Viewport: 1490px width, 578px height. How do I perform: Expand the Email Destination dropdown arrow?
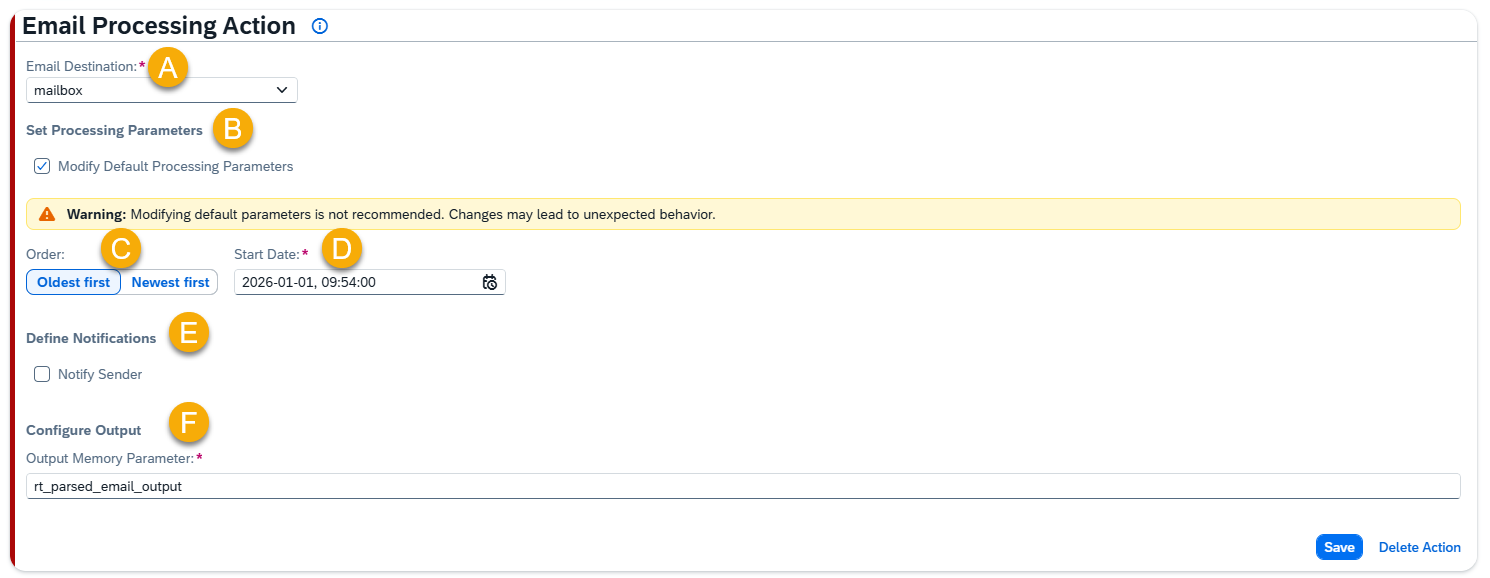282,90
